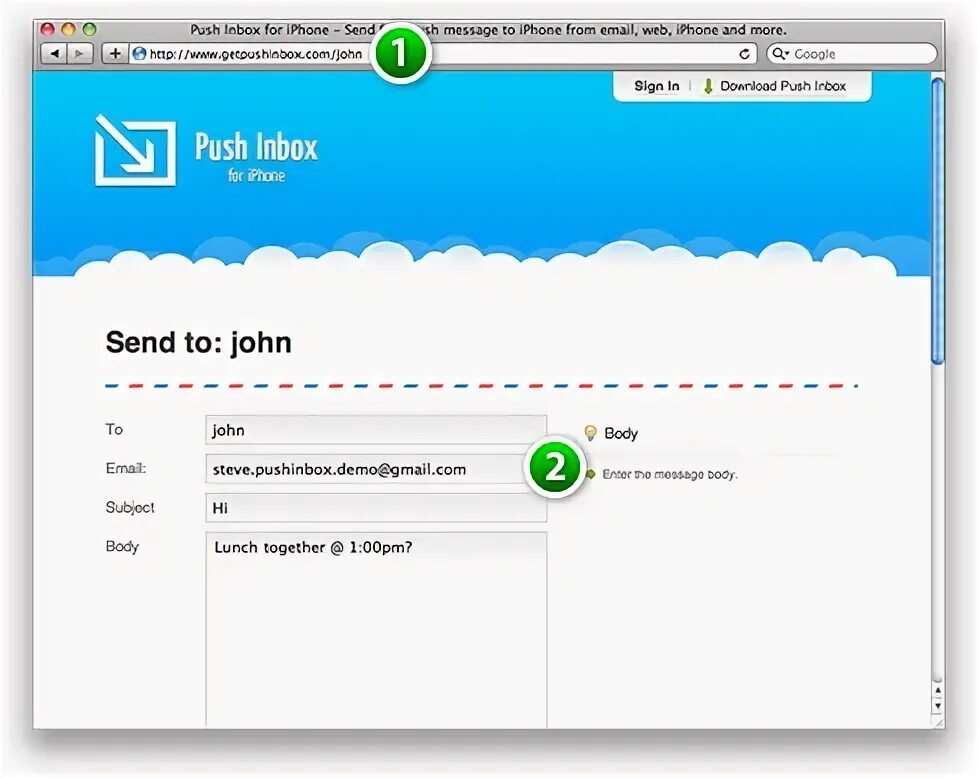Click the Email label

coord(125,469)
